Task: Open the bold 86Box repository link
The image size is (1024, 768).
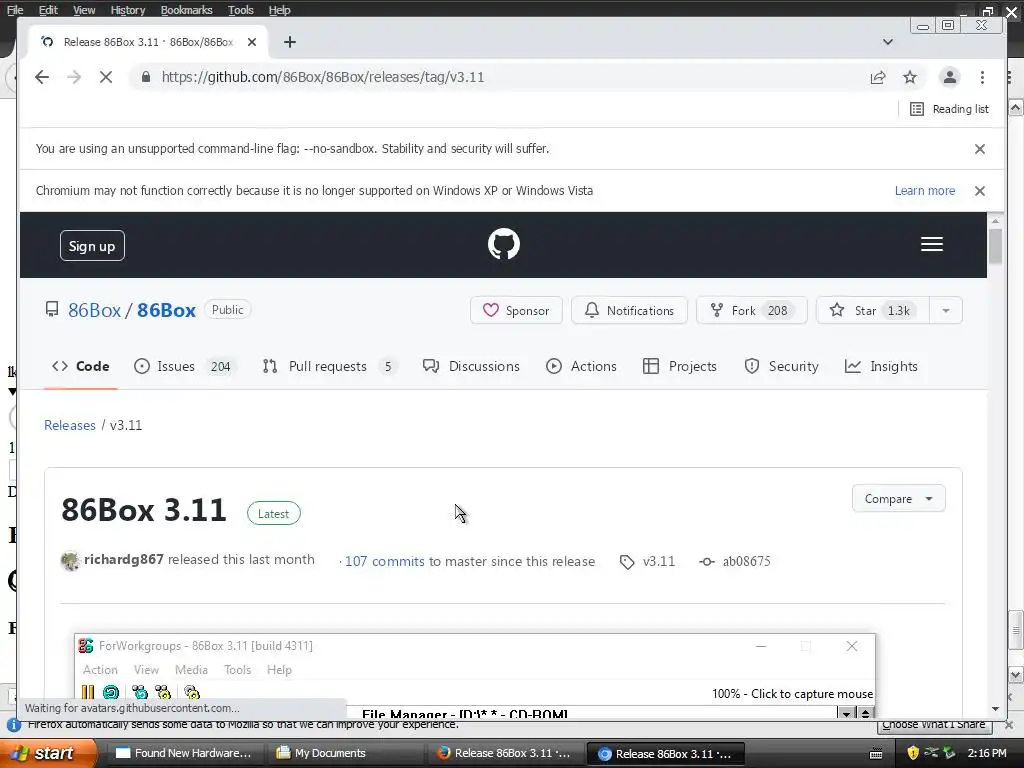Action: 167,310
